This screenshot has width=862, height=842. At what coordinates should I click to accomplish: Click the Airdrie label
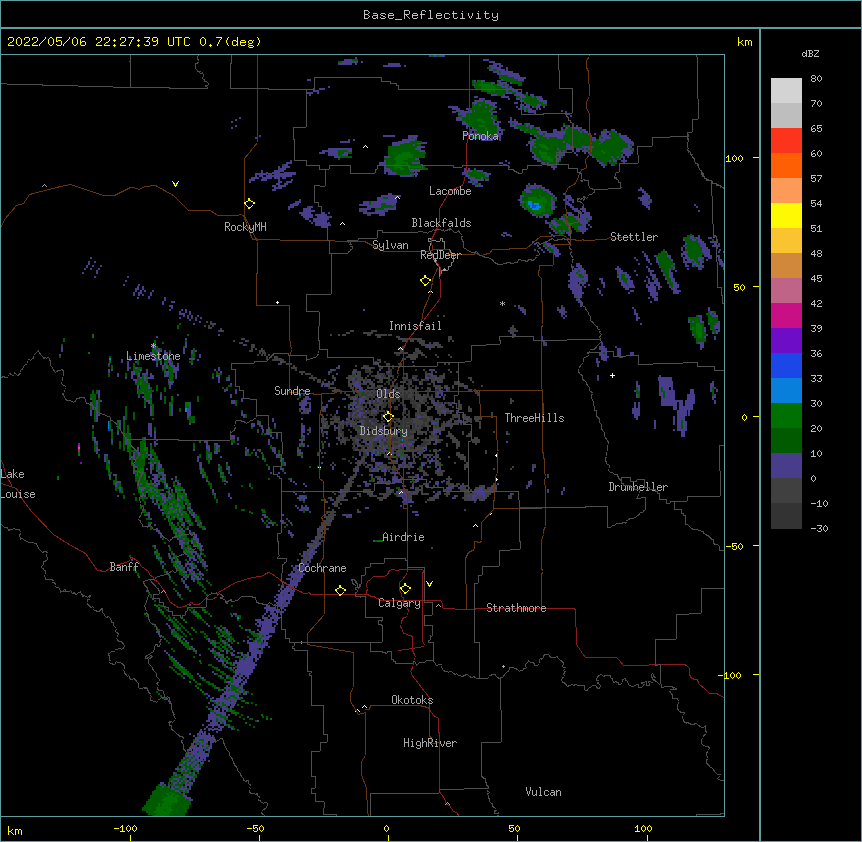point(403,537)
